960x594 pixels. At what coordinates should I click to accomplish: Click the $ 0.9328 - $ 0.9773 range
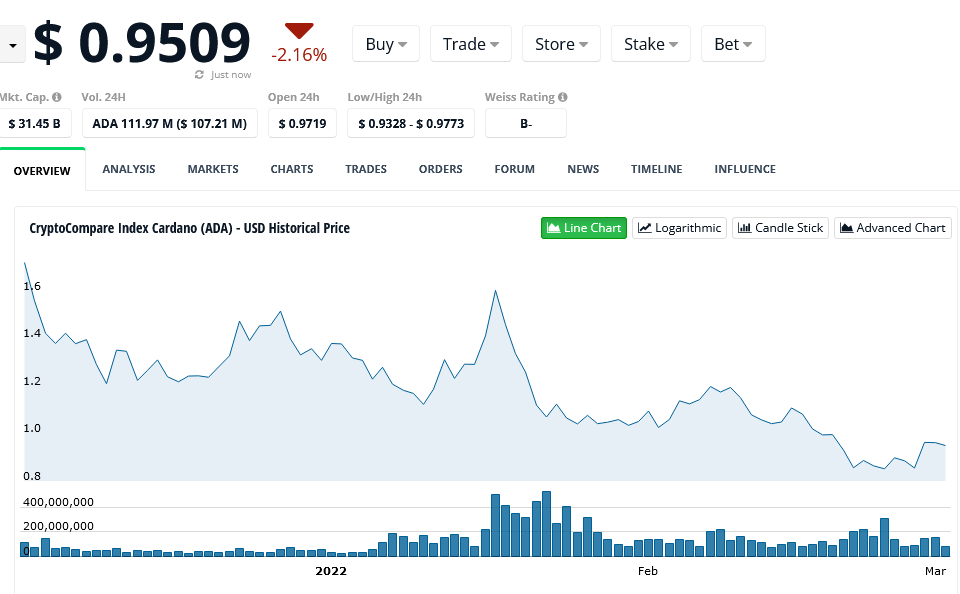tap(411, 124)
